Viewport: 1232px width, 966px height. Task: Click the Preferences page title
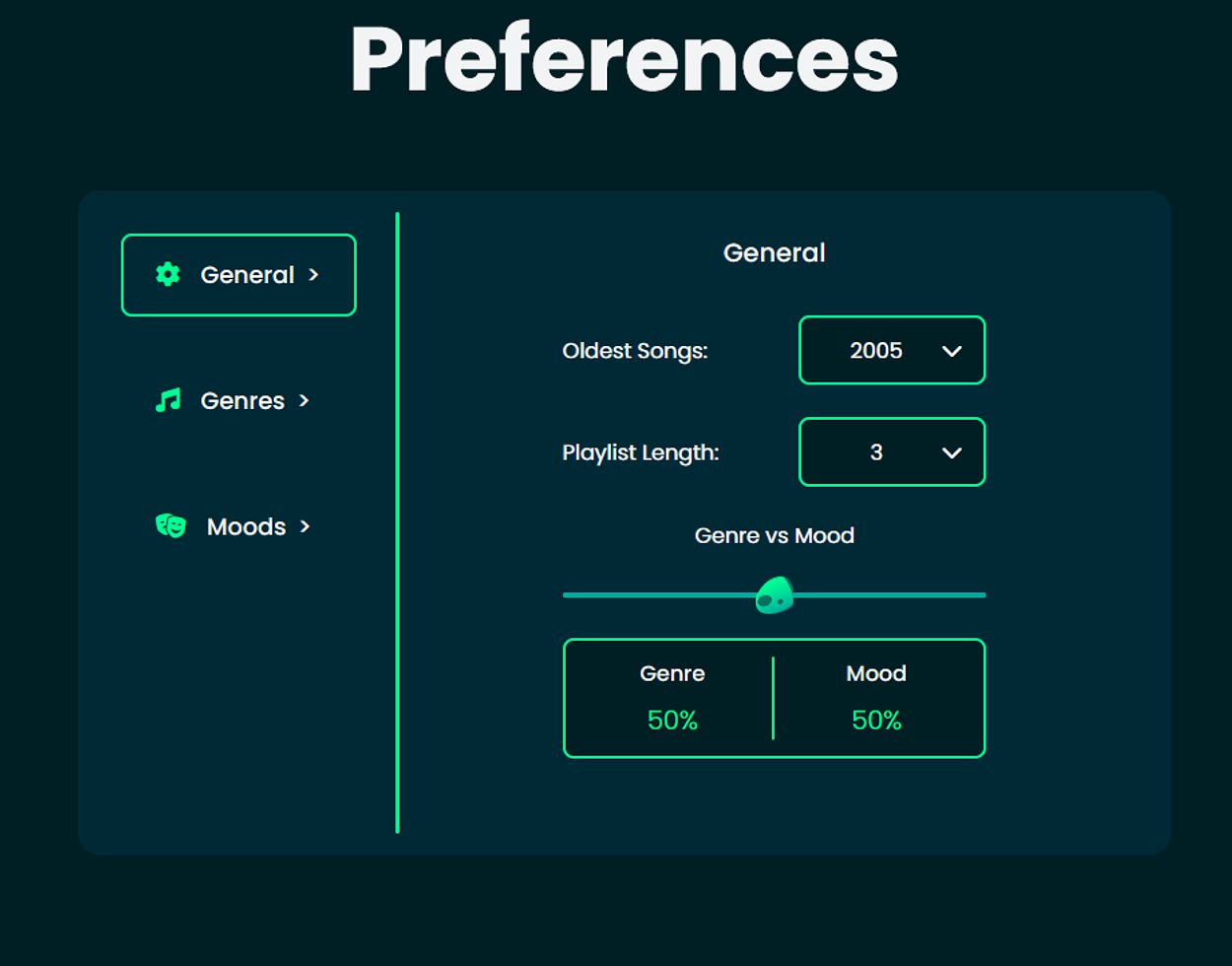click(x=624, y=59)
